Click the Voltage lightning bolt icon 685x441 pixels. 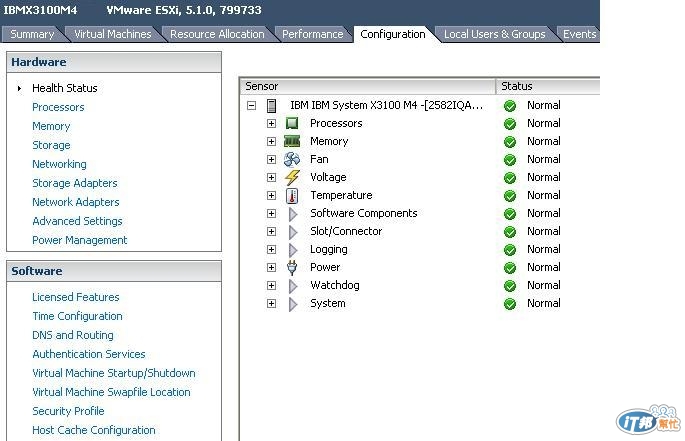pyautogui.click(x=292, y=177)
